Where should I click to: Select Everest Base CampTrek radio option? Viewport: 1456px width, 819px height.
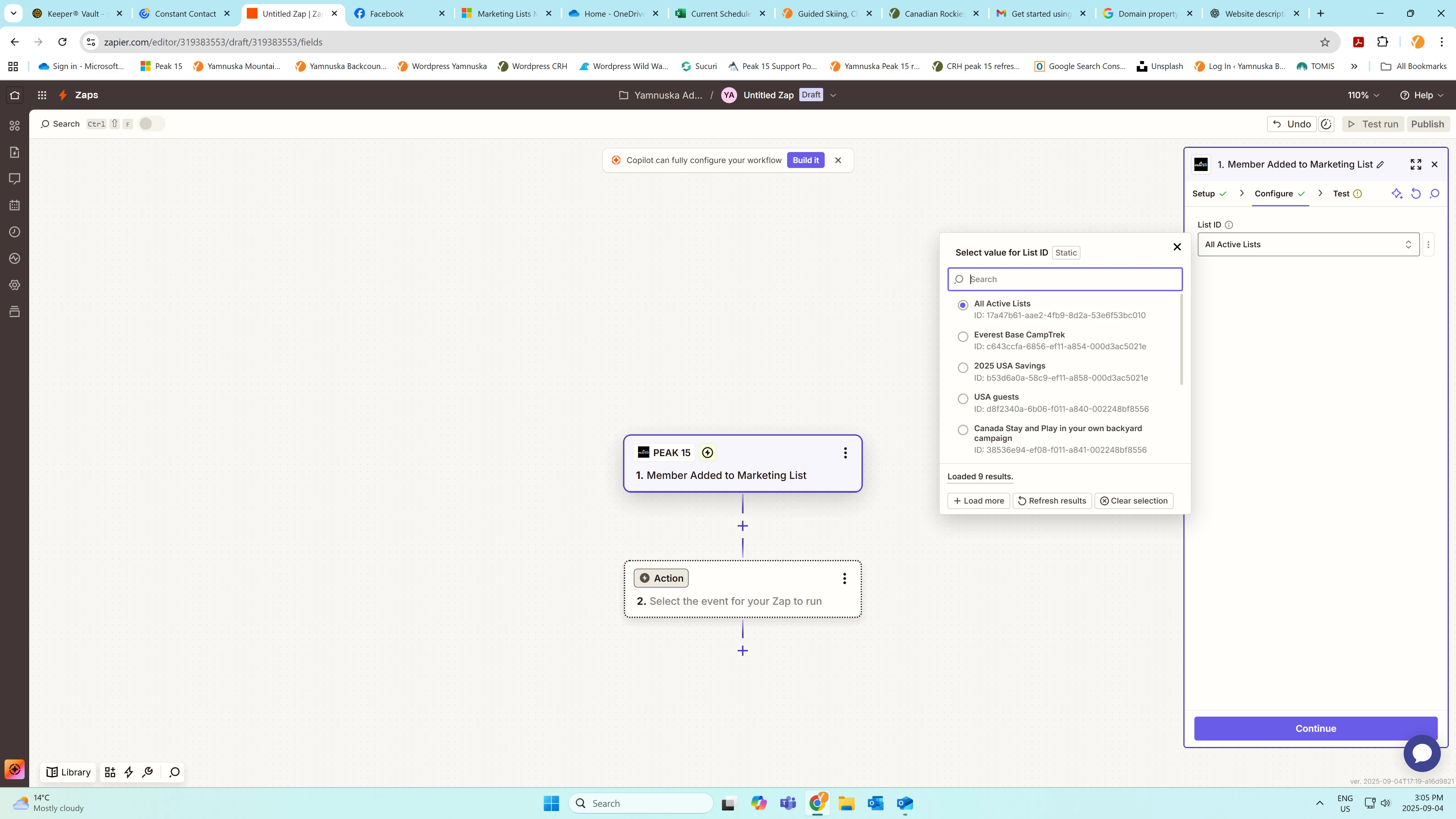963,336
